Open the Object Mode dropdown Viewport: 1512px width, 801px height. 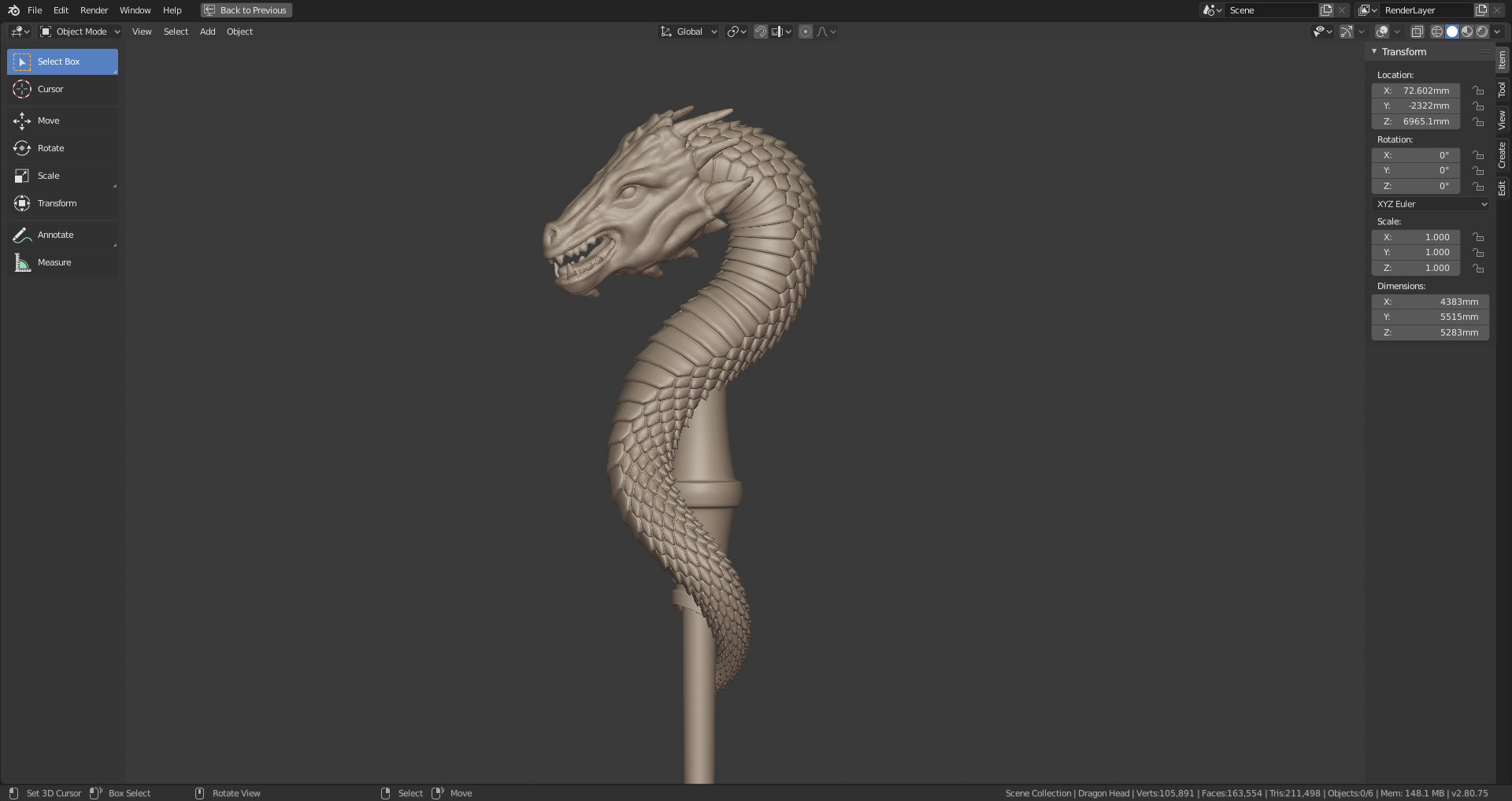(80, 32)
